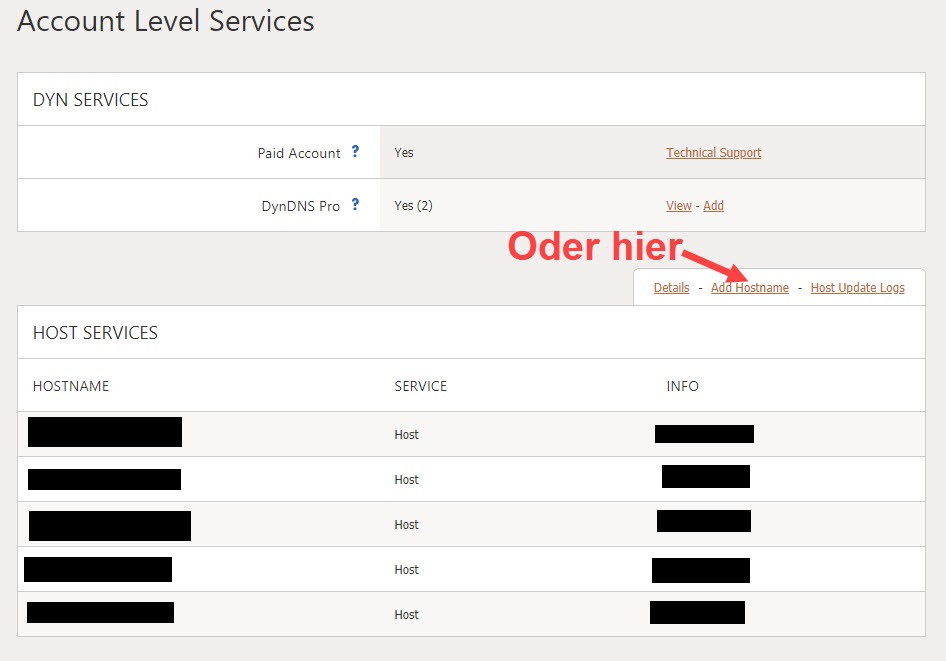This screenshot has height=661, width=946.
Task: Open the help icon next to DynDNS Pro
Action: [355, 205]
